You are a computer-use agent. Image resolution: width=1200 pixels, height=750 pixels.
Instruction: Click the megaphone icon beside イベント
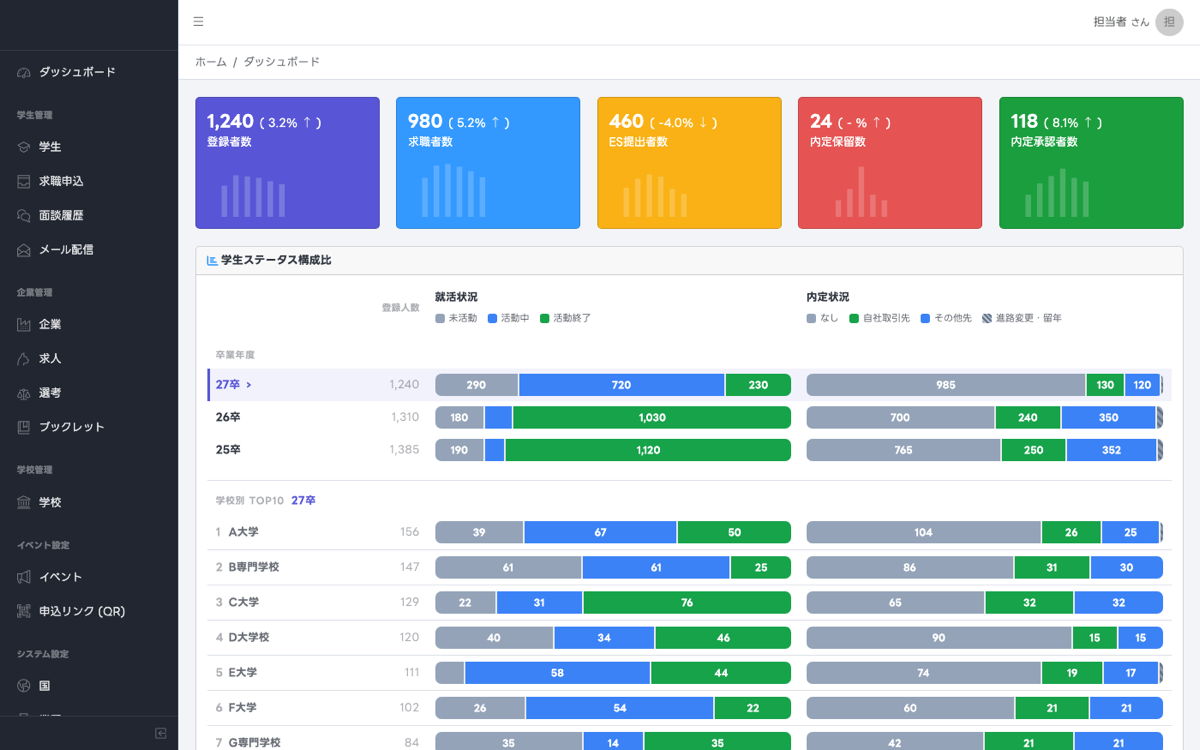(x=24, y=577)
